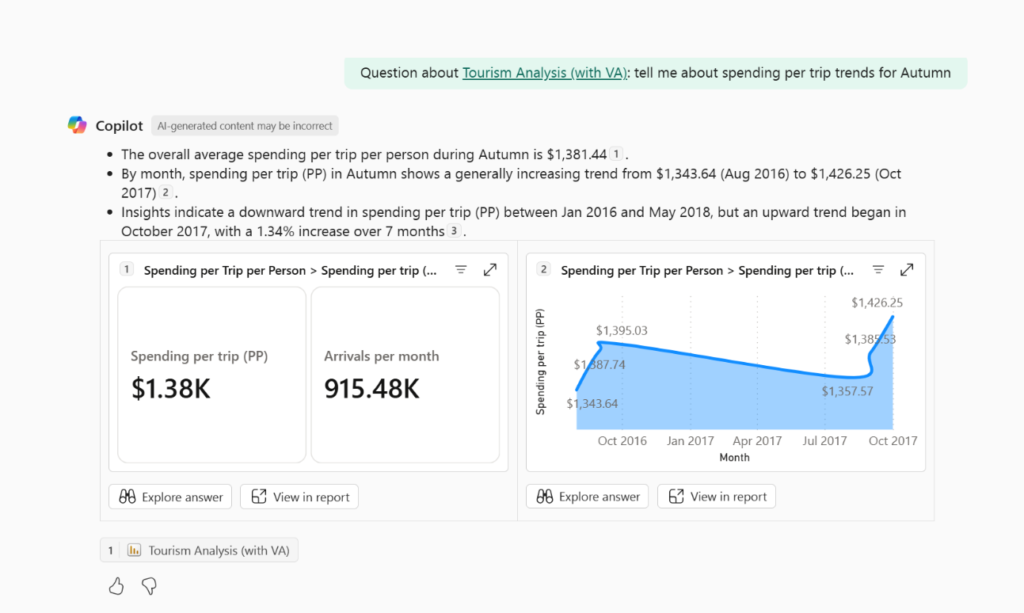Click Explore answer under the area chart
This screenshot has height=613, width=1024.
587,497
